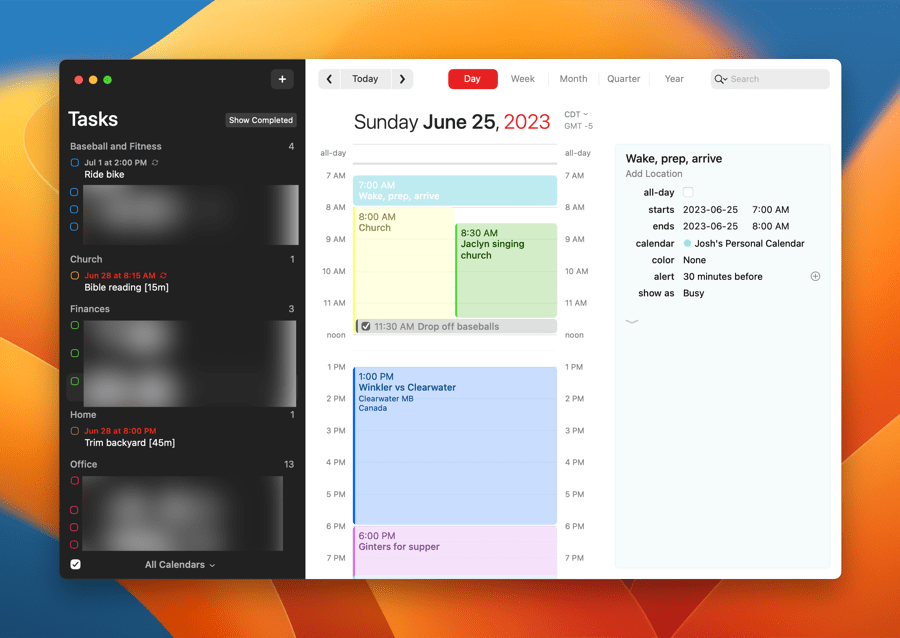Viewport: 900px width, 638px height.
Task: Click Church task group header
Action: pyautogui.click(x=86, y=259)
